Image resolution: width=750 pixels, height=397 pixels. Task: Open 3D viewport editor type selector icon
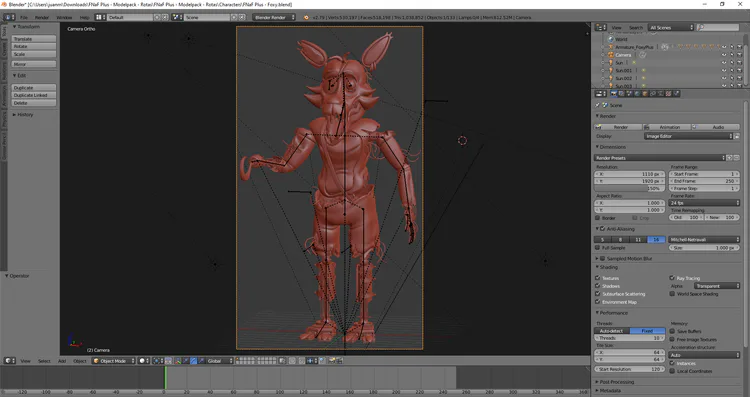(x=9, y=361)
